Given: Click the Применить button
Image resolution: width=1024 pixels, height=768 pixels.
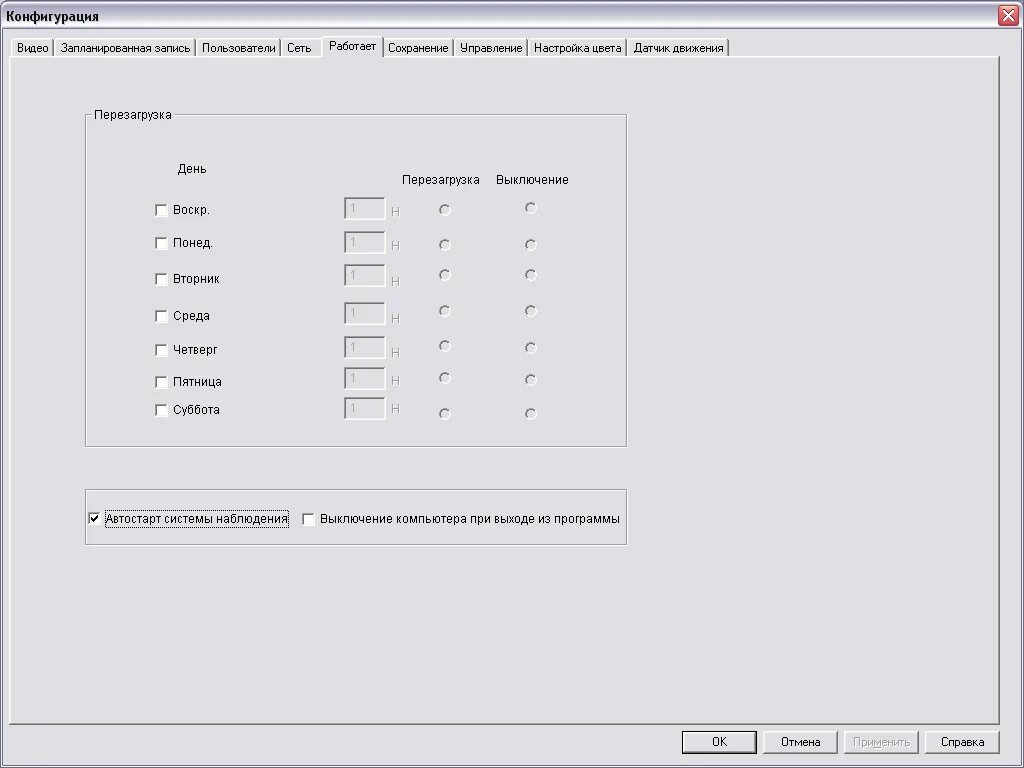Looking at the screenshot, I should pyautogui.click(x=881, y=742).
